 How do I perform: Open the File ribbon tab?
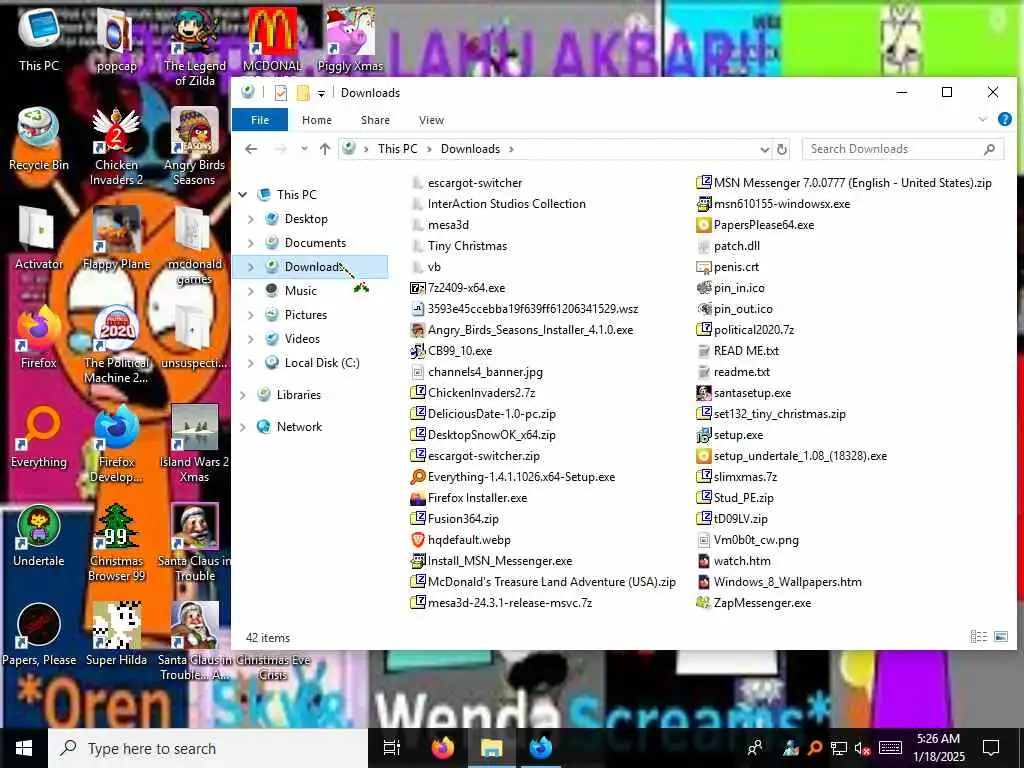pos(260,120)
